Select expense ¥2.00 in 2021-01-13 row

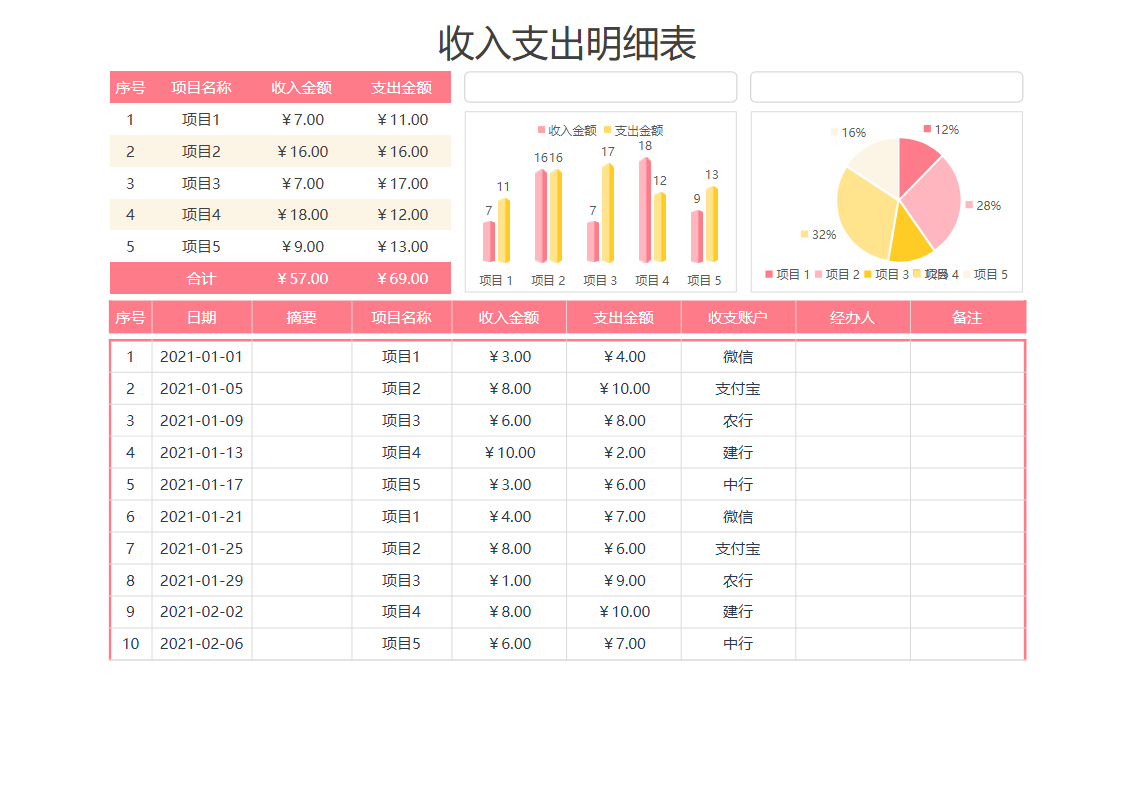pyautogui.click(x=624, y=453)
